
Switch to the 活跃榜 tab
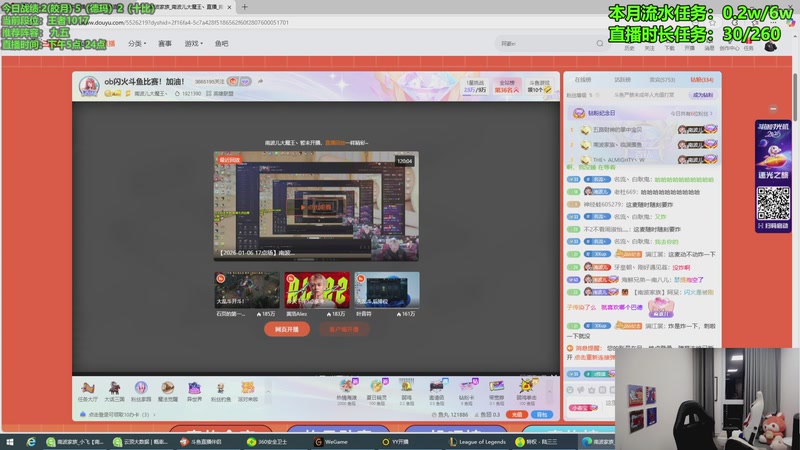pyautogui.click(x=622, y=80)
